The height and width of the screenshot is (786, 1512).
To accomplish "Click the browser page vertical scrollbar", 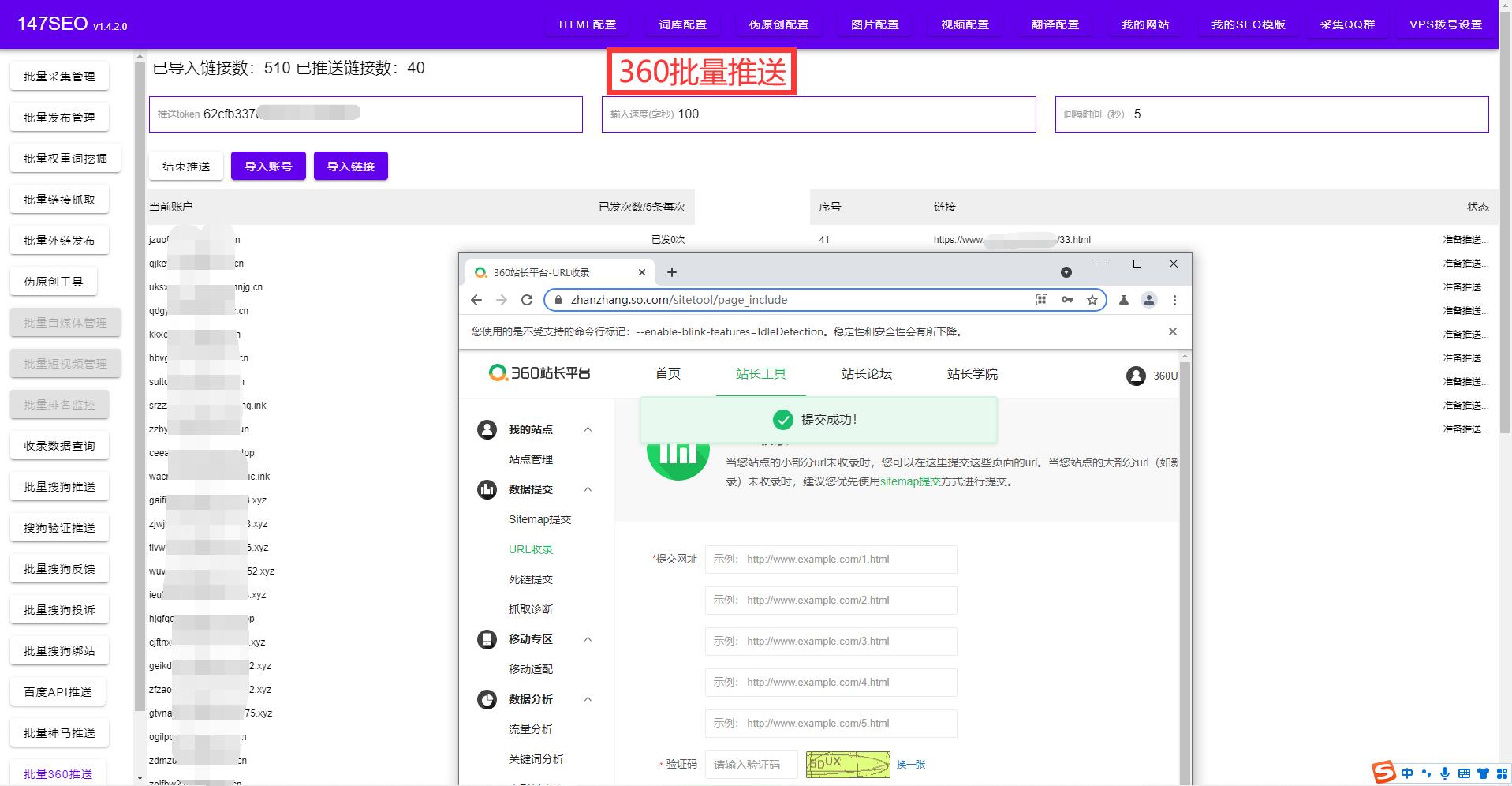I will (x=1184, y=552).
